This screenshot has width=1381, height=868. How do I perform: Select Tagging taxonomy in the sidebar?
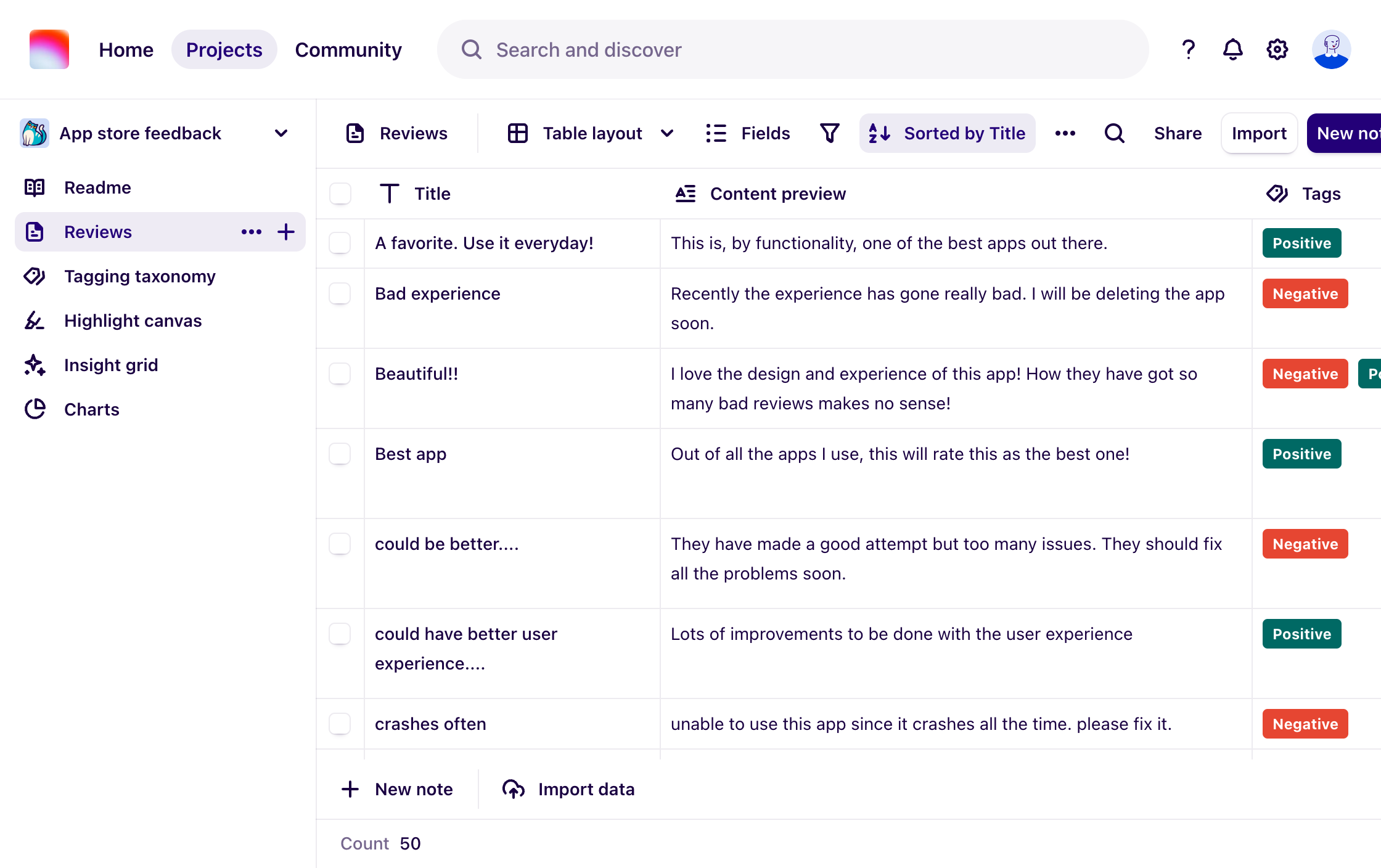tap(139, 276)
